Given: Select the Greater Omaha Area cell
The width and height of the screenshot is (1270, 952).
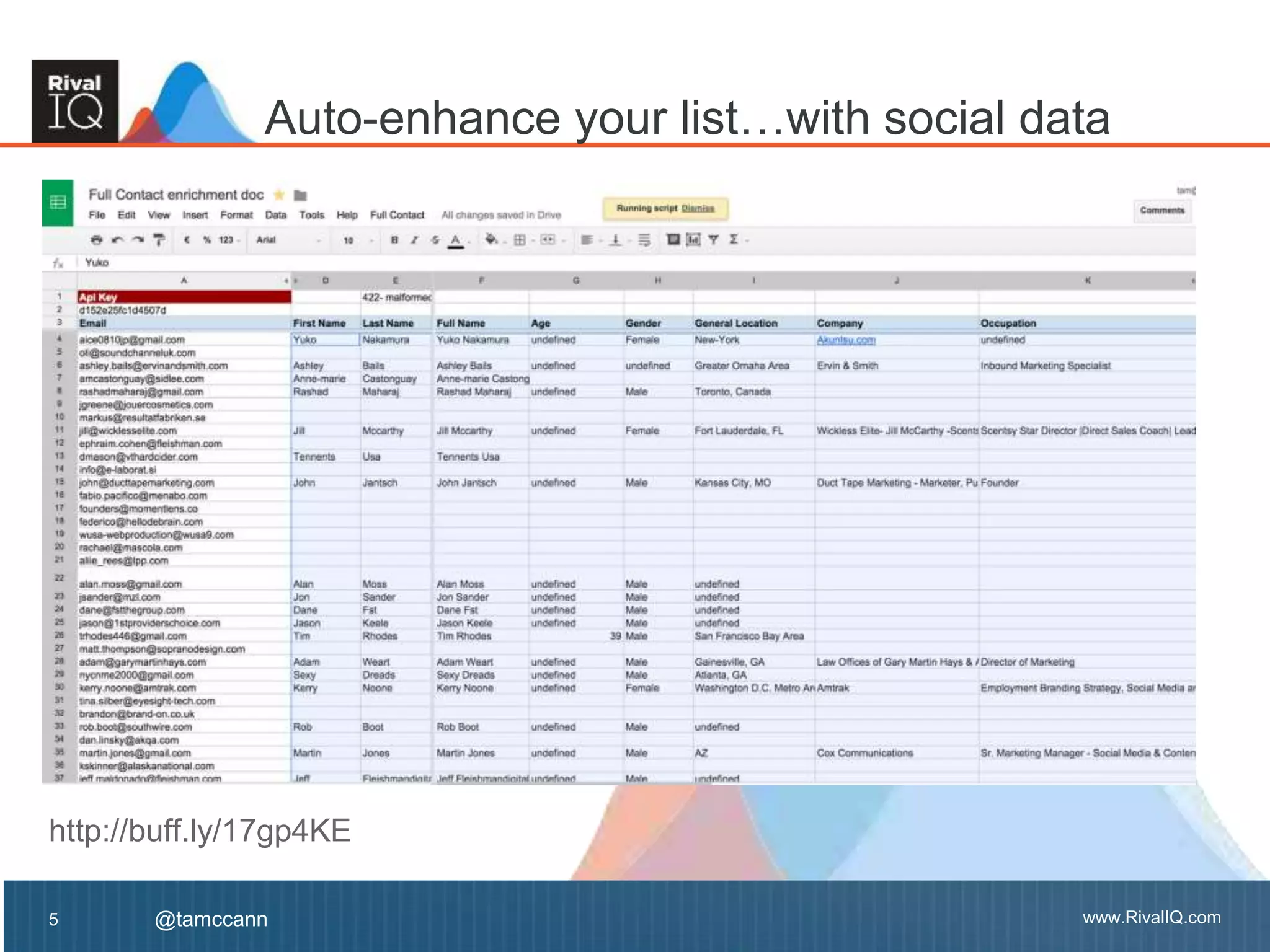Looking at the screenshot, I should pyautogui.click(x=754, y=366).
